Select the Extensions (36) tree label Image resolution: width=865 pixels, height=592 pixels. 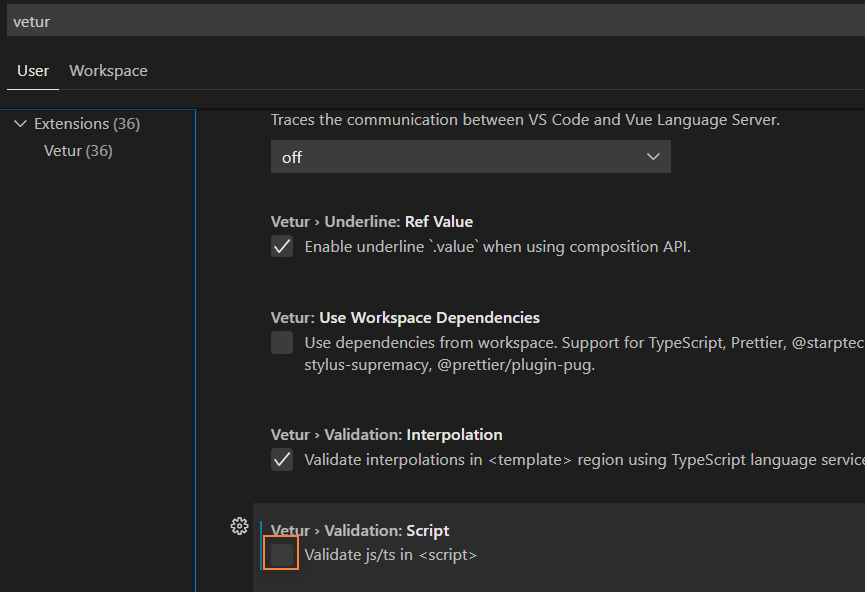coord(86,124)
